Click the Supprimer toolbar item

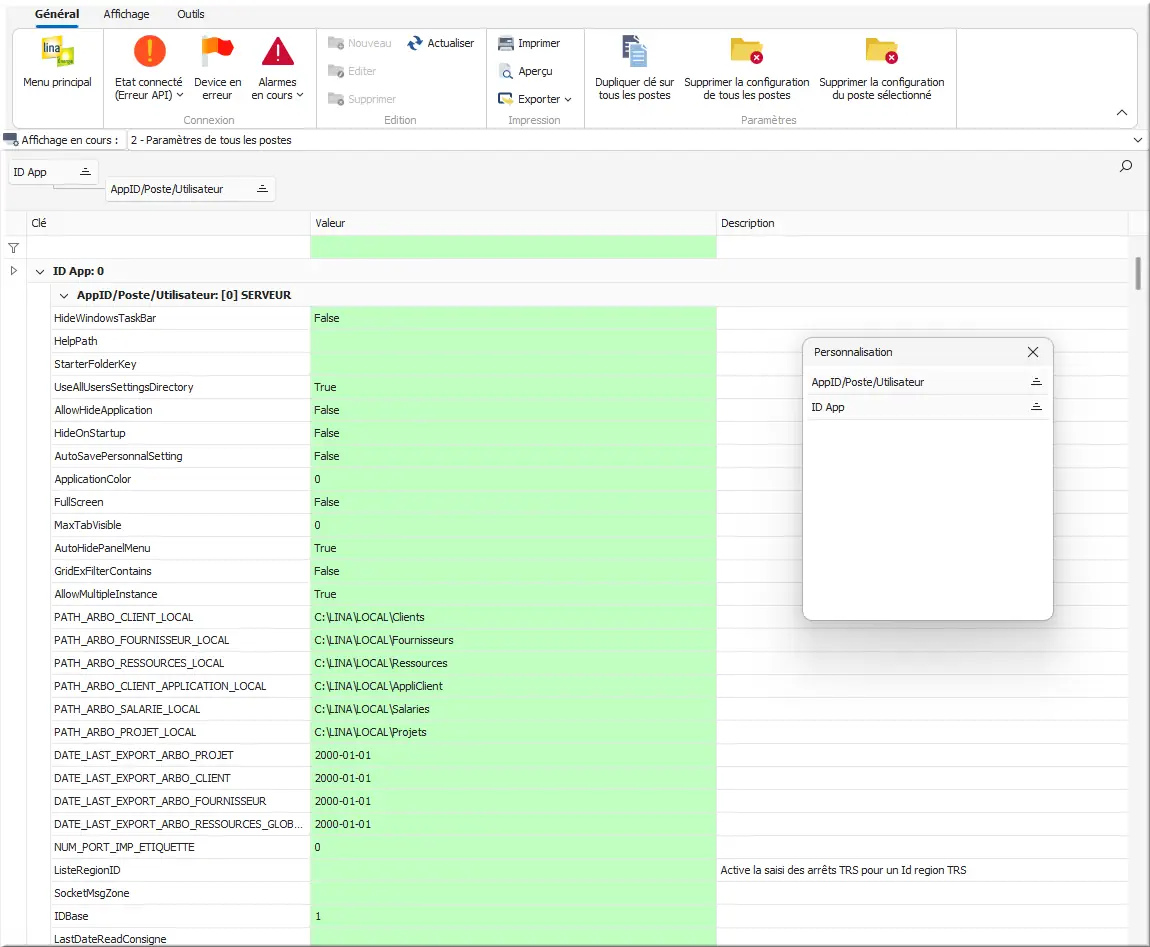362,99
